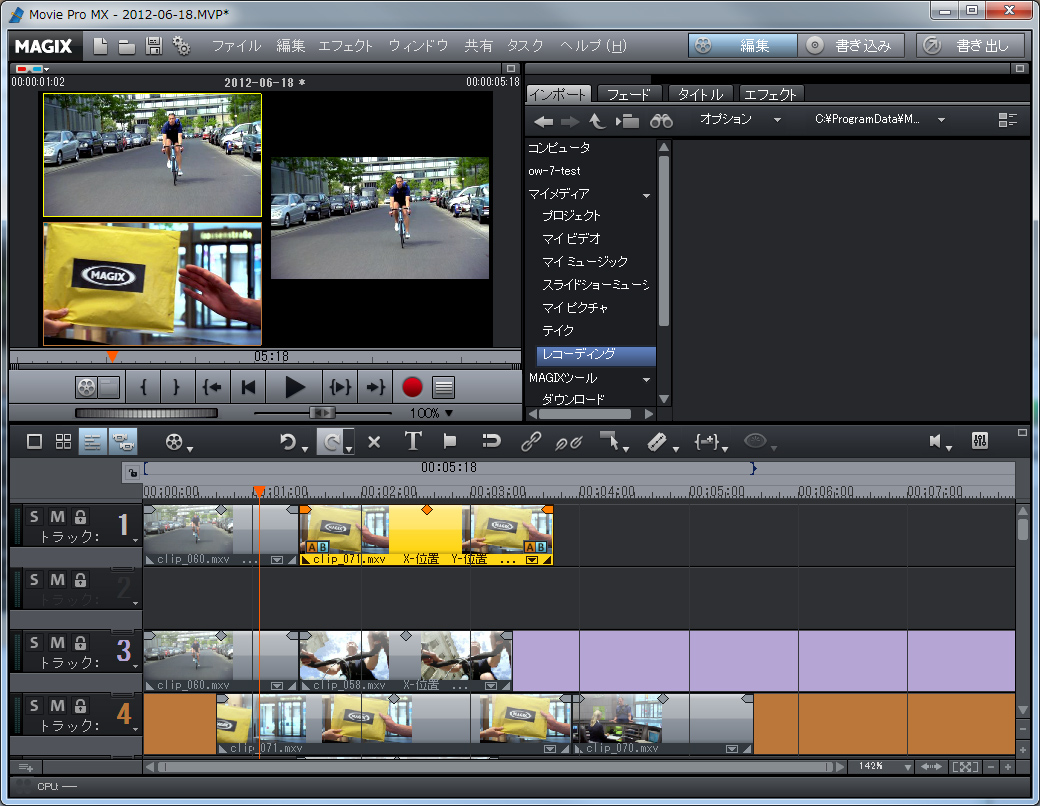Open the clip_071.mxv object menu on track 1
Image resolution: width=1040 pixels, height=806 pixels.
coord(531,560)
